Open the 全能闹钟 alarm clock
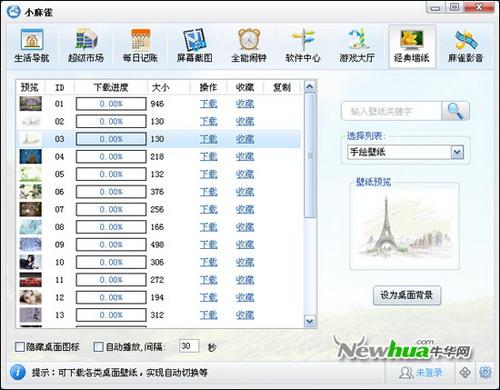 249,46
